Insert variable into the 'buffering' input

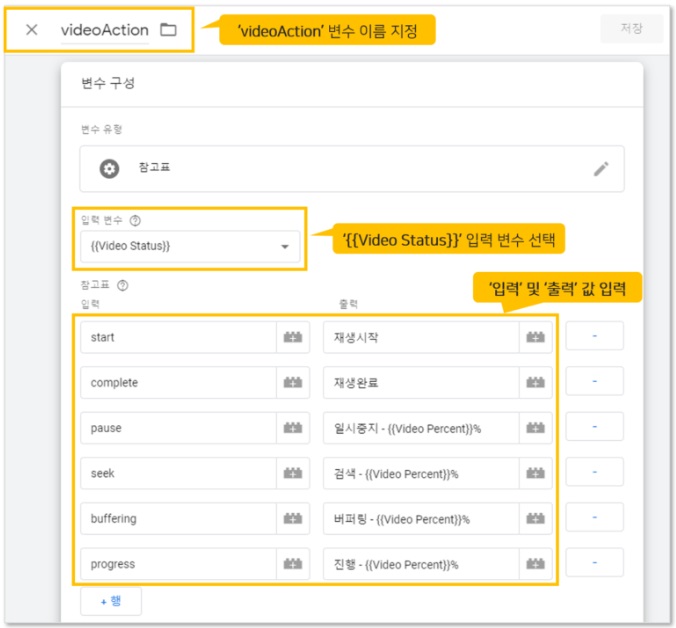pyautogui.click(x=293, y=519)
